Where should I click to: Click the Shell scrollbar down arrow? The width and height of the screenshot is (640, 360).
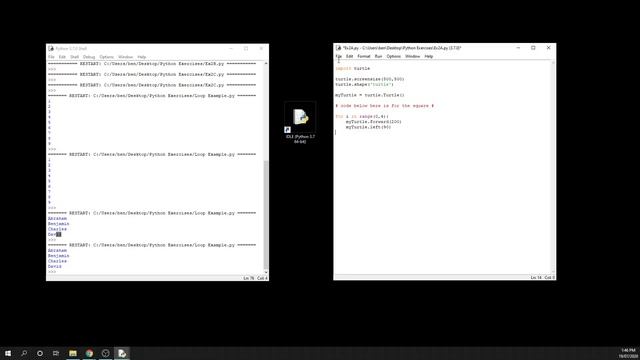pos(266,272)
